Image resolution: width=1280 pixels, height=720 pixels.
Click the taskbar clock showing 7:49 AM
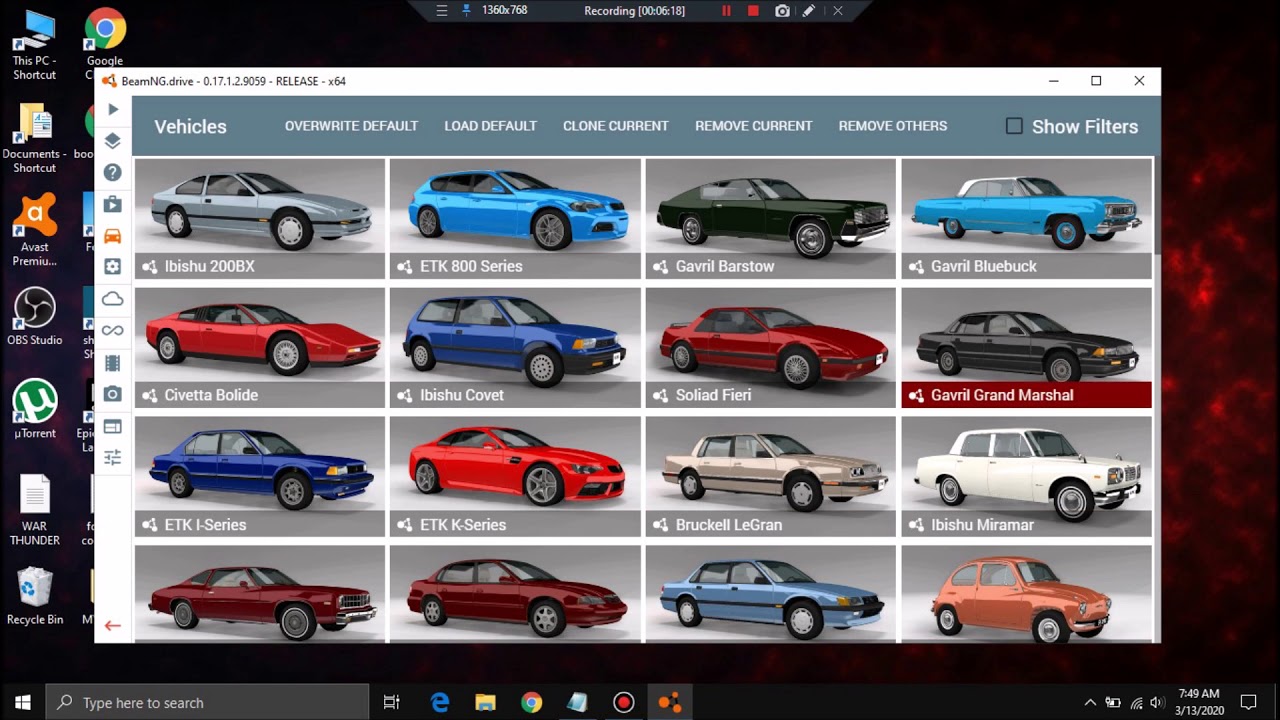(1198, 702)
